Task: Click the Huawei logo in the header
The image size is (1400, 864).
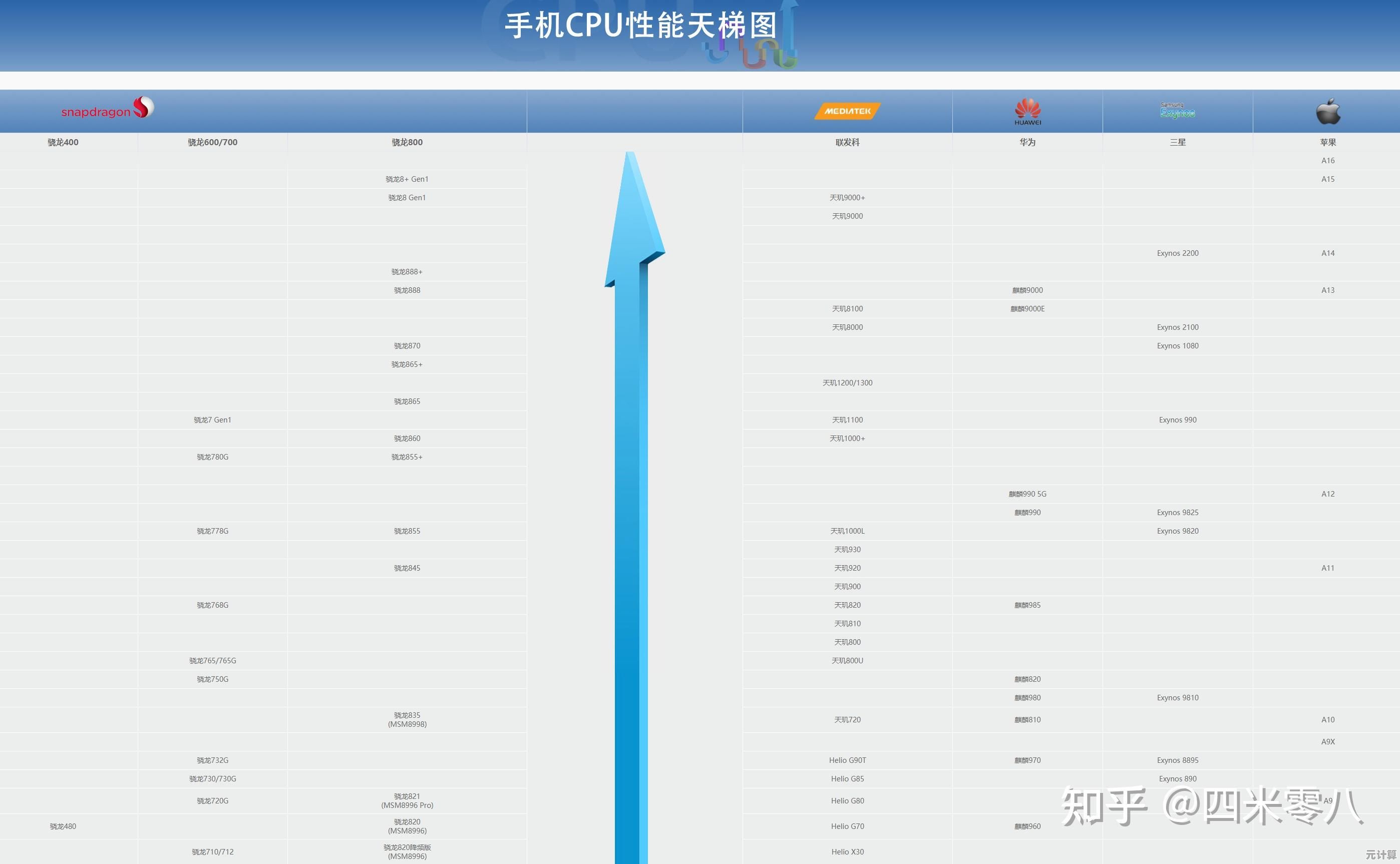Action: [1027, 111]
